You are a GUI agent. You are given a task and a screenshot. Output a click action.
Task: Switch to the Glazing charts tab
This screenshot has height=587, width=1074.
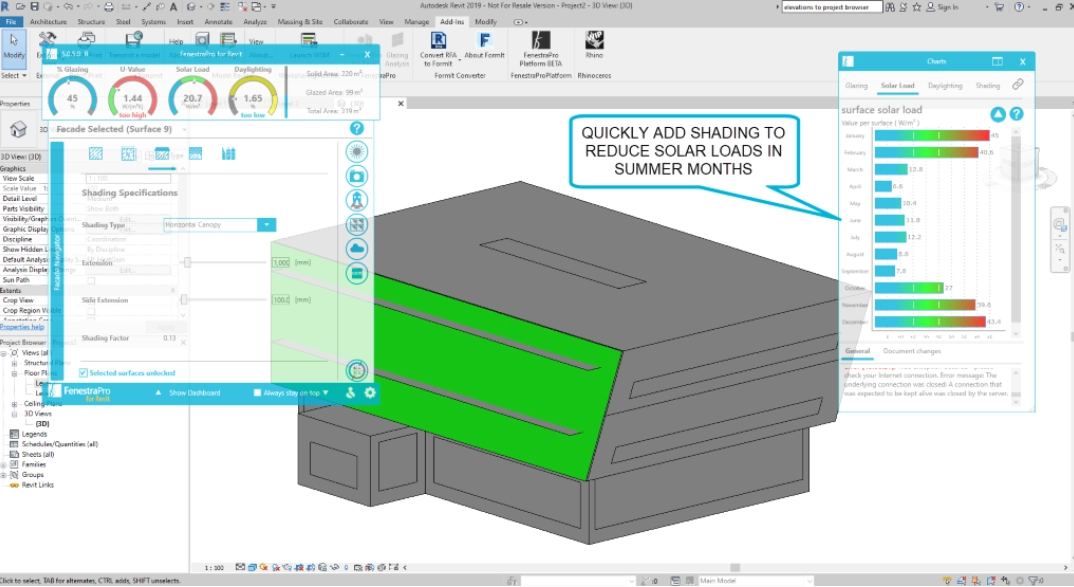(856, 86)
